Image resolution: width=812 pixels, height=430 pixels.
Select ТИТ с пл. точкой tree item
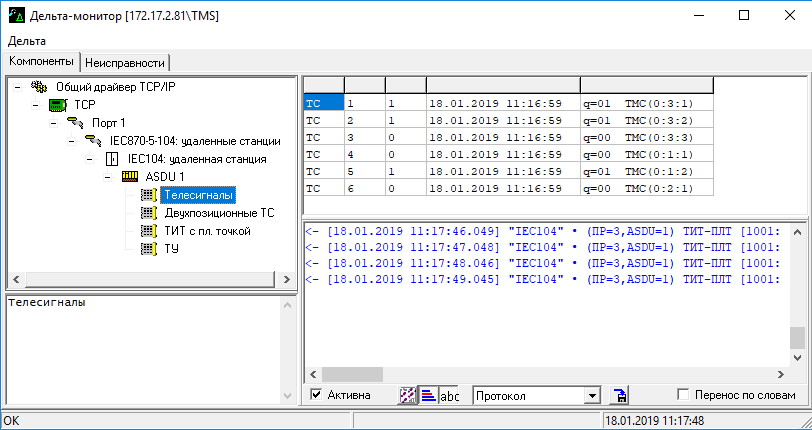[x=207, y=231]
